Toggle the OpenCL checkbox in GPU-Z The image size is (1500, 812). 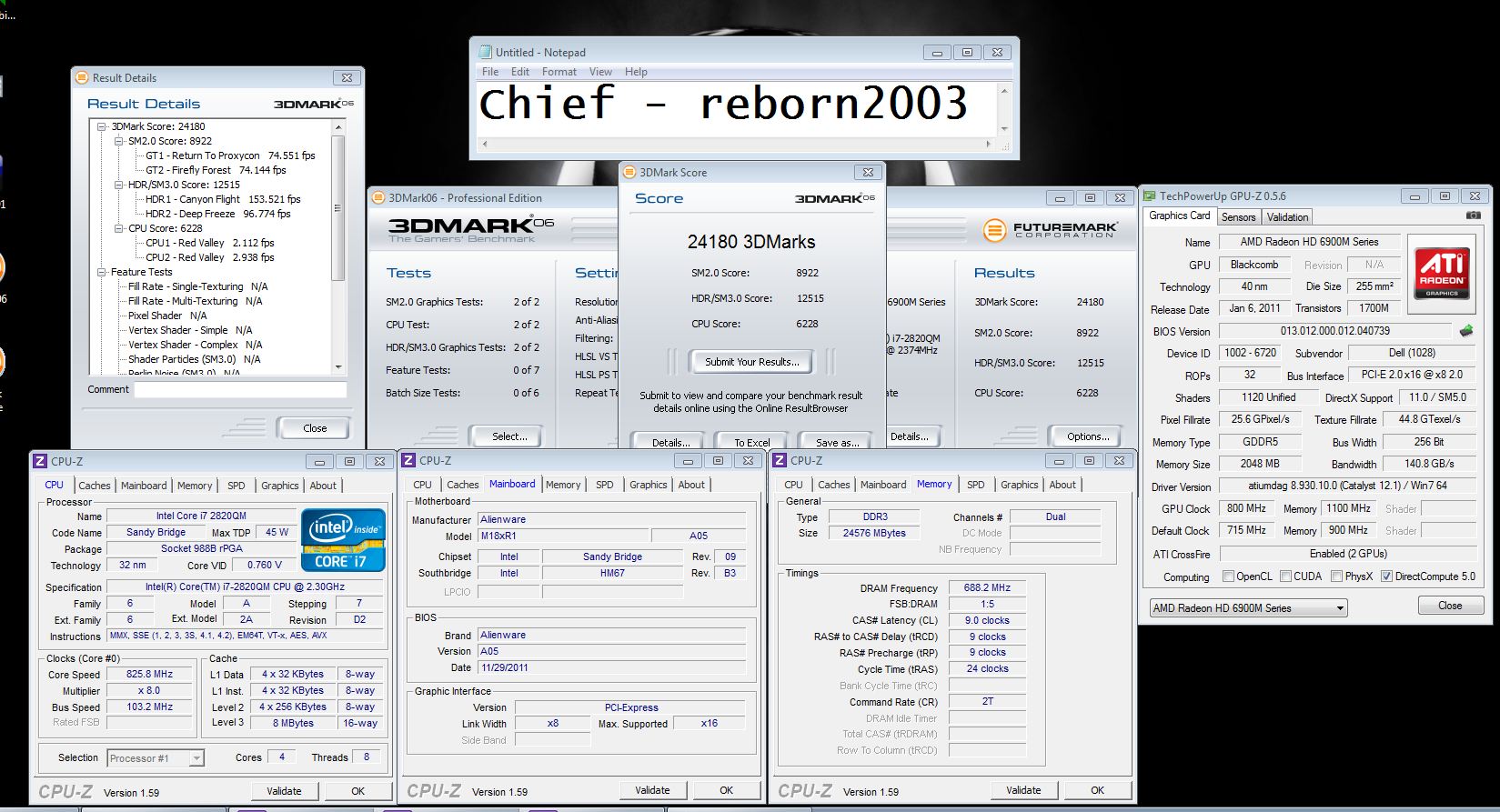coord(1228,576)
